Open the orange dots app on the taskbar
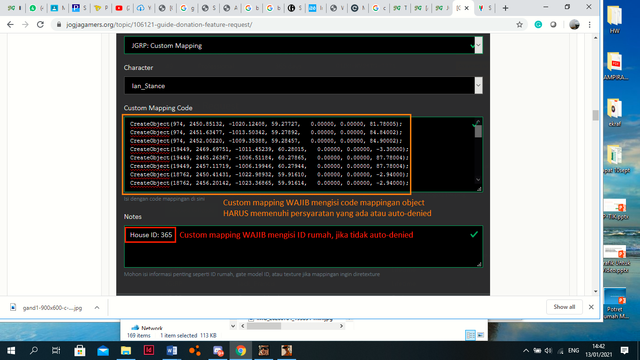This screenshot has height=360, width=640. [x=195, y=351]
